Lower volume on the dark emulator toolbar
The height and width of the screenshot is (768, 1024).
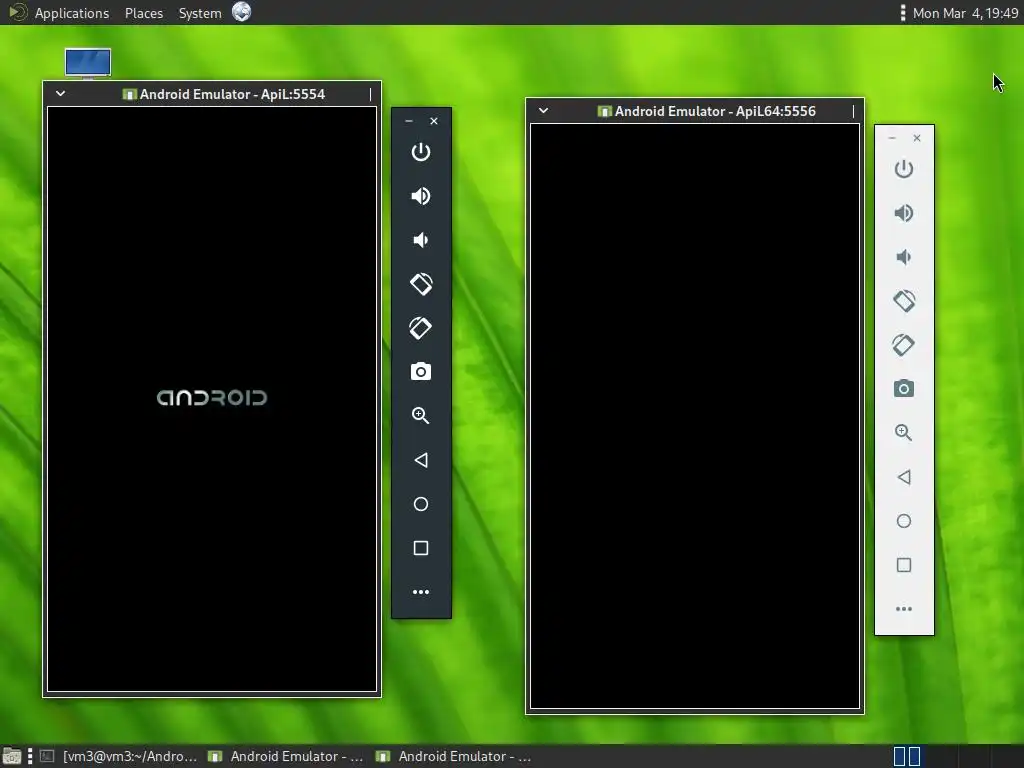pos(421,240)
